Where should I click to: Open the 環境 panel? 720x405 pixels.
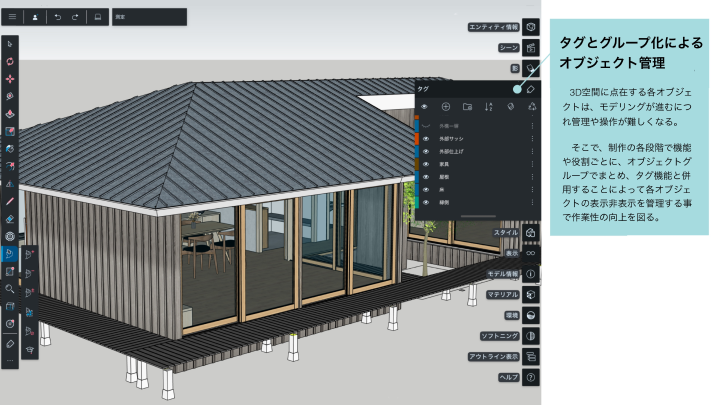531,315
